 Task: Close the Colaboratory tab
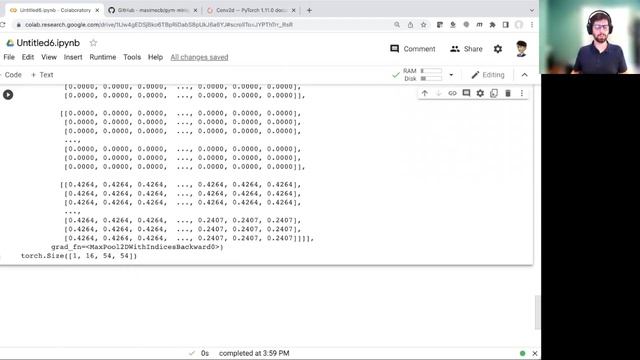[x=97, y=10]
